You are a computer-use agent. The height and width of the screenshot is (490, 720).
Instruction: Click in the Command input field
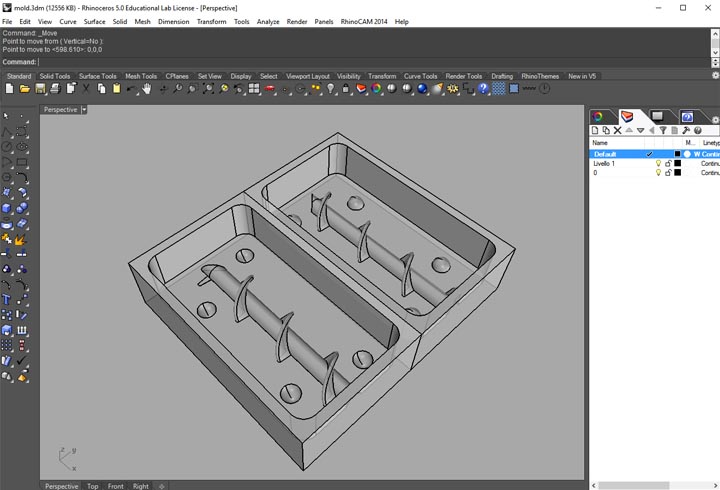(x=374, y=62)
